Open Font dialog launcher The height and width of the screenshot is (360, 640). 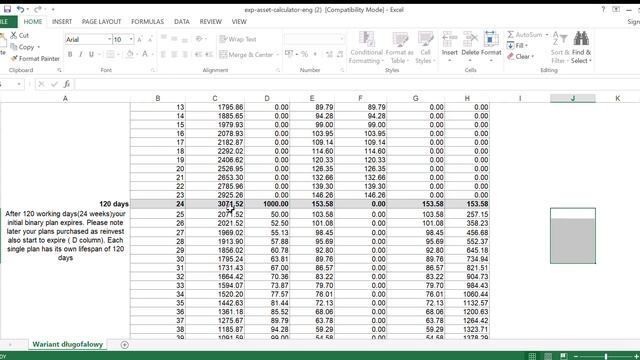[x=153, y=70]
